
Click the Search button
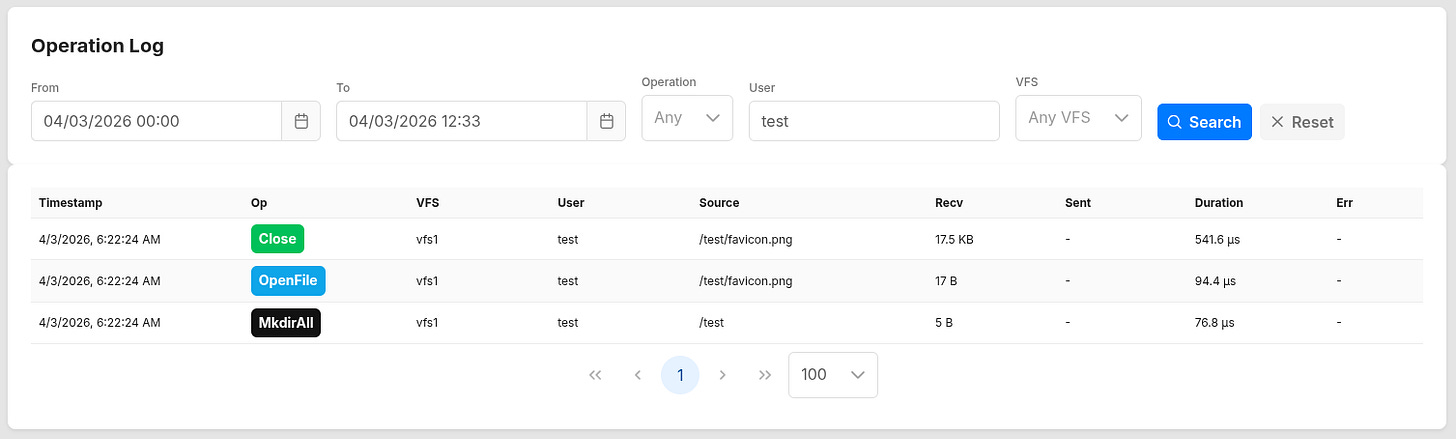1204,122
